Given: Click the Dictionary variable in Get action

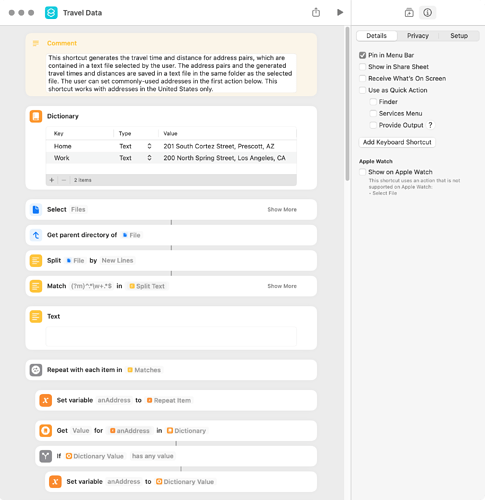Looking at the screenshot, I should (186, 431).
